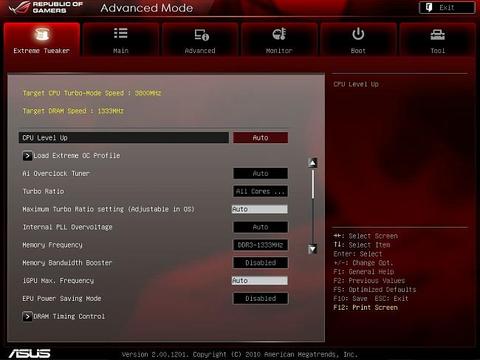Expand Load Extreme OC Profile submenu arrow
480x360 pixels.
(27, 156)
